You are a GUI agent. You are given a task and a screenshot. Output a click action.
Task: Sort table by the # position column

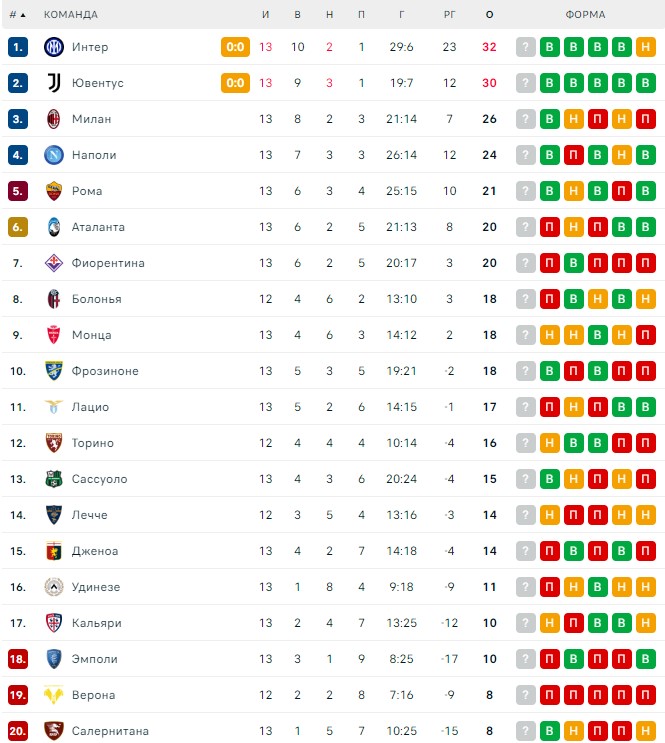coord(17,15)
